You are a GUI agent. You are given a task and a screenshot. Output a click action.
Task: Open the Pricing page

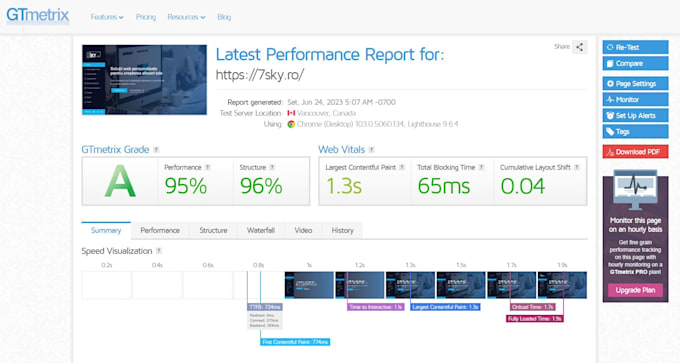point(146,17)
